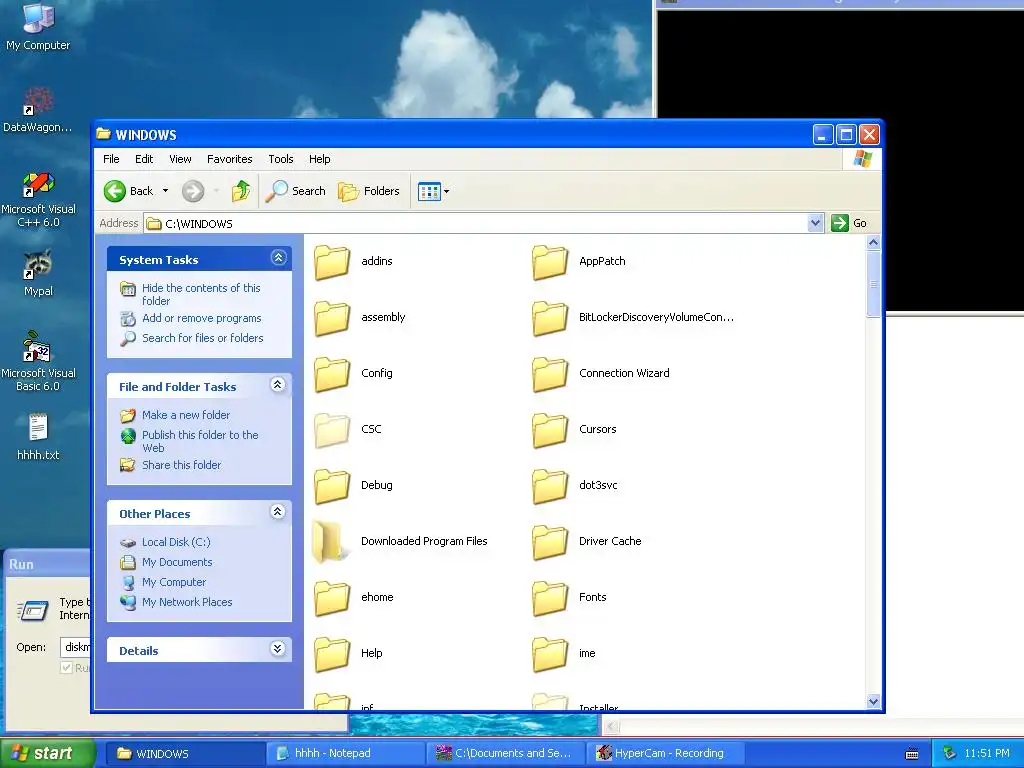The image size is (1024, 768).
Task: Select the Config folder icon
Action: (332, 374)
